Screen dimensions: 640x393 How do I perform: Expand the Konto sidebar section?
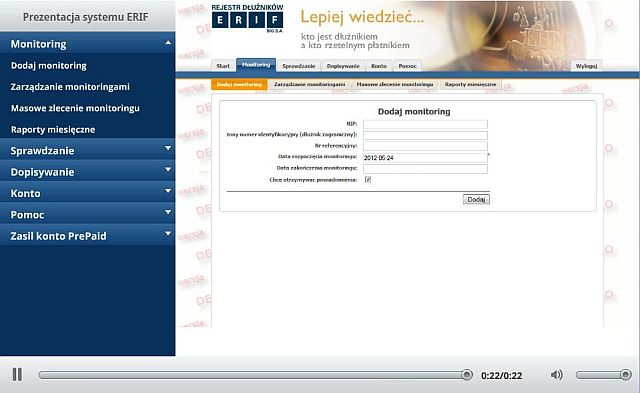(168, 191)
